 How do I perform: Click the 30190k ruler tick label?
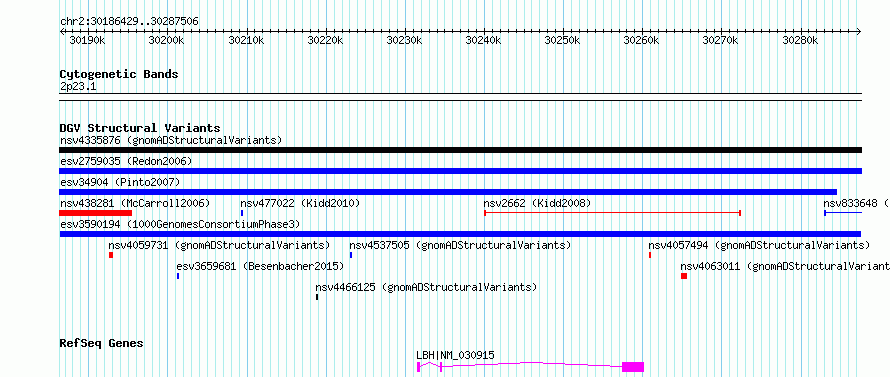point(87,40)
